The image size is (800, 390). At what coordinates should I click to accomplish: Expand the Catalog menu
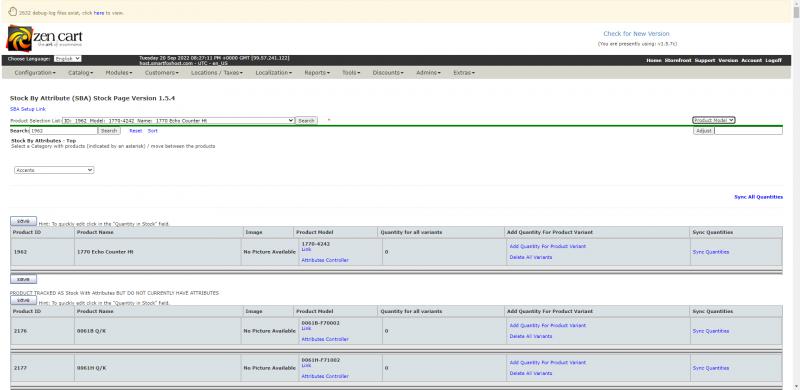(x=81, y=73)
